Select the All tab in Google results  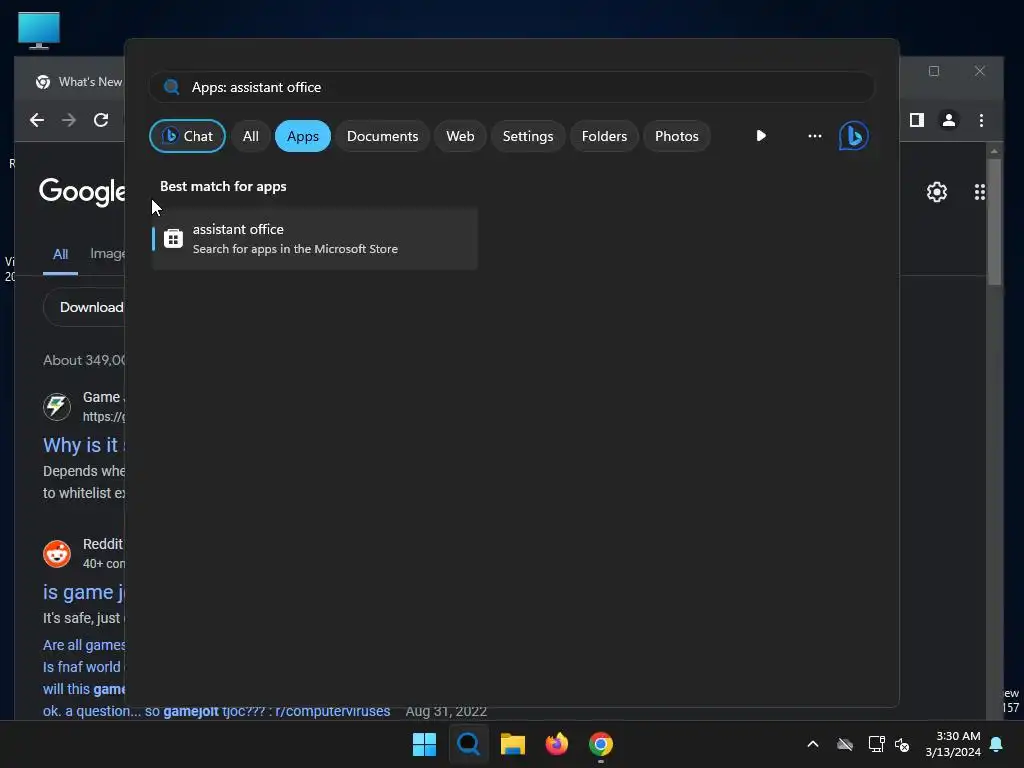coord(60,254)
